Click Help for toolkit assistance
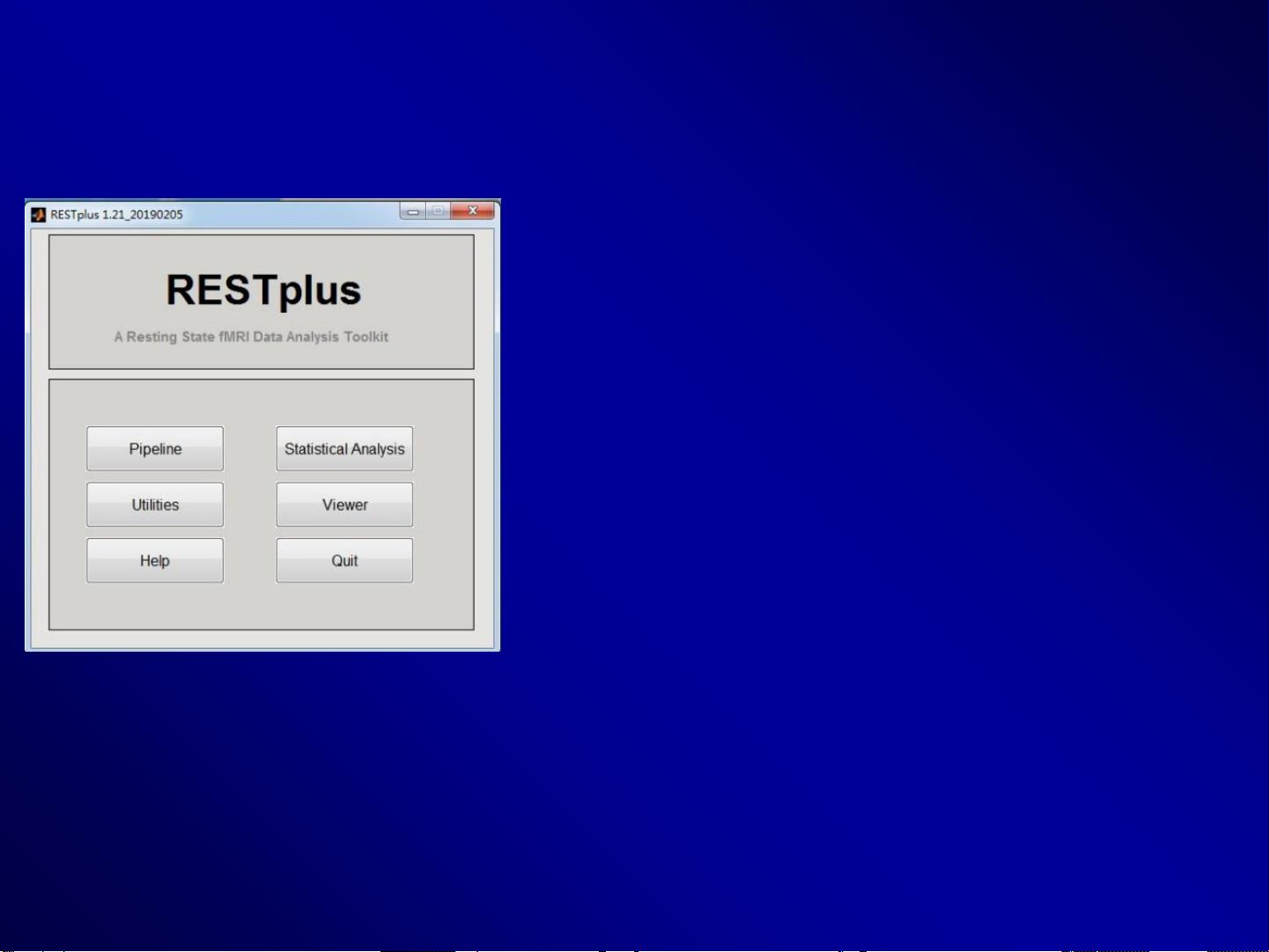Image resolution: width=1269 pixels, height=952 pixels. pos(154,560)
